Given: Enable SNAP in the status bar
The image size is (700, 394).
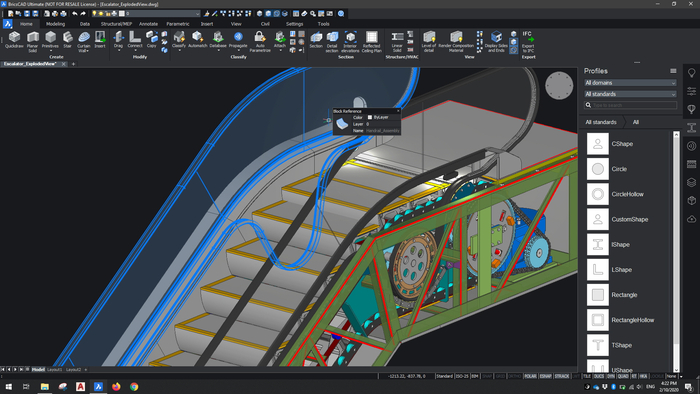Looking at the screenshot, I should point(487,376).
